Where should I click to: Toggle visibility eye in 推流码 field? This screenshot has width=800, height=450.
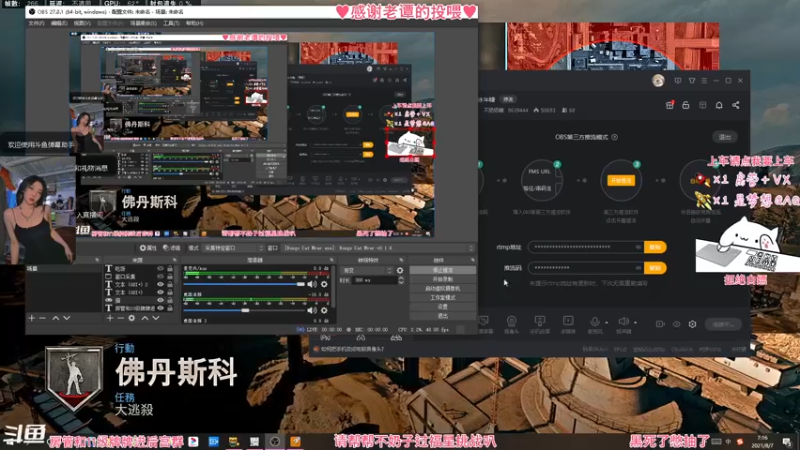638,268
